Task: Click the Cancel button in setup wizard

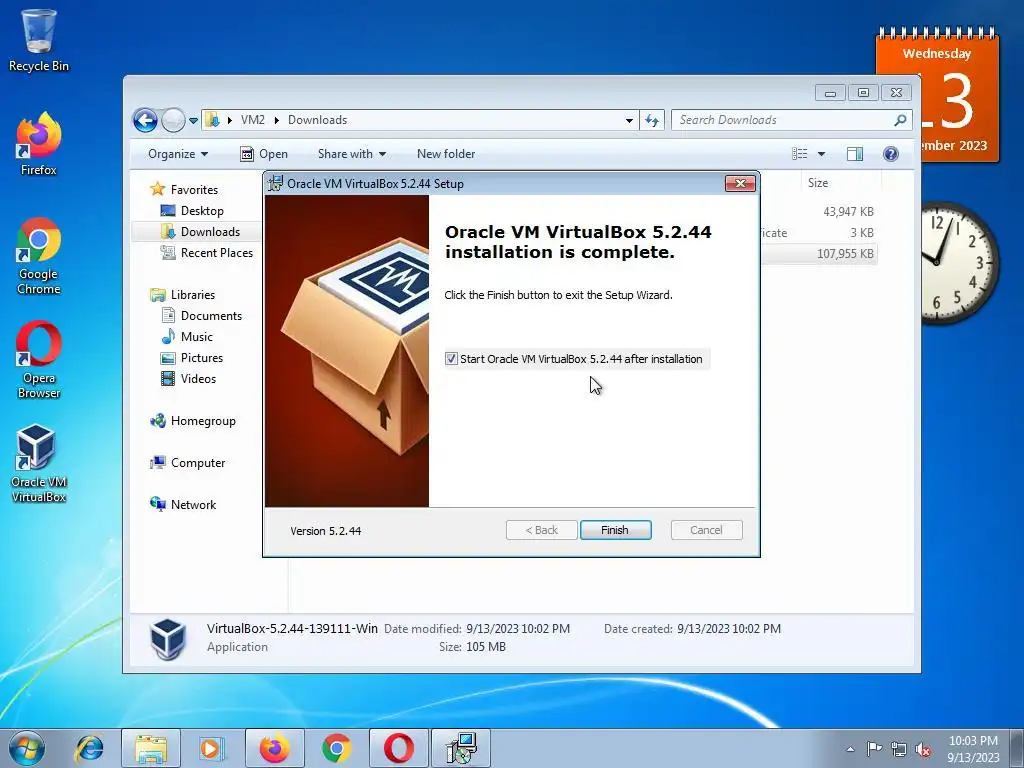Action: pos(707,530)
